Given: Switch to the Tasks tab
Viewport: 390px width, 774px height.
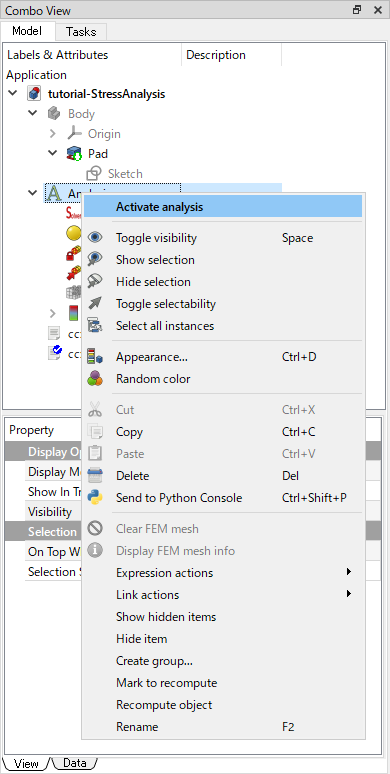Looking at the screenshot, I should coord(80,32).
